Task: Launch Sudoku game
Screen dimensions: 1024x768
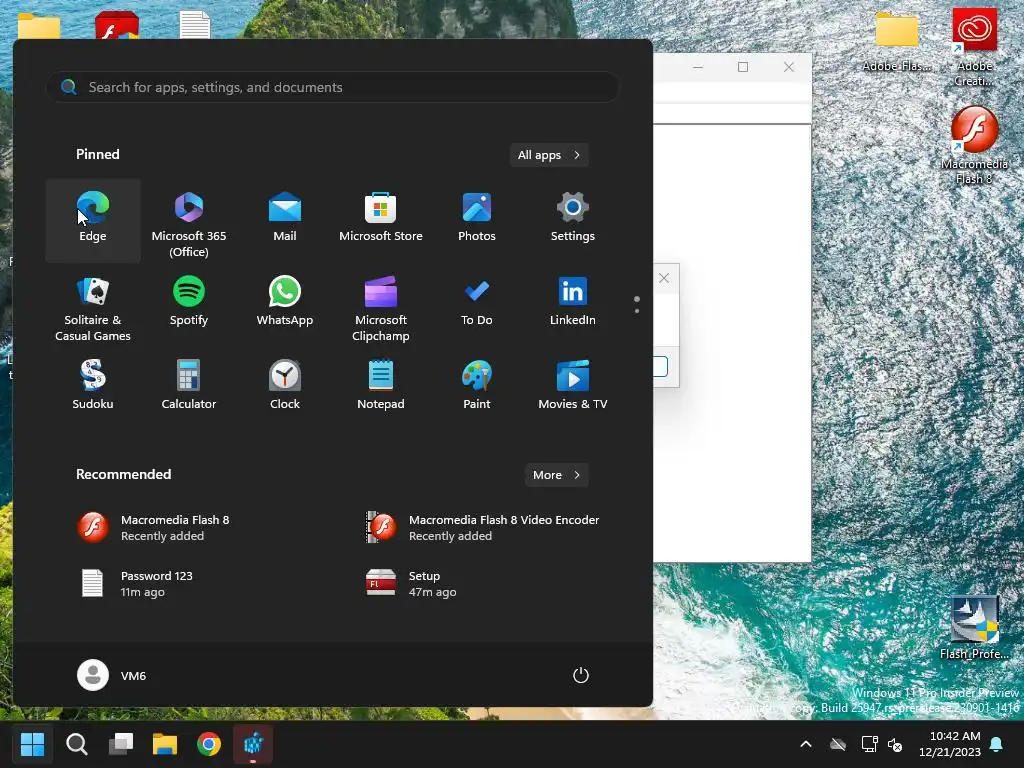Action: click(x=93, y=387)
